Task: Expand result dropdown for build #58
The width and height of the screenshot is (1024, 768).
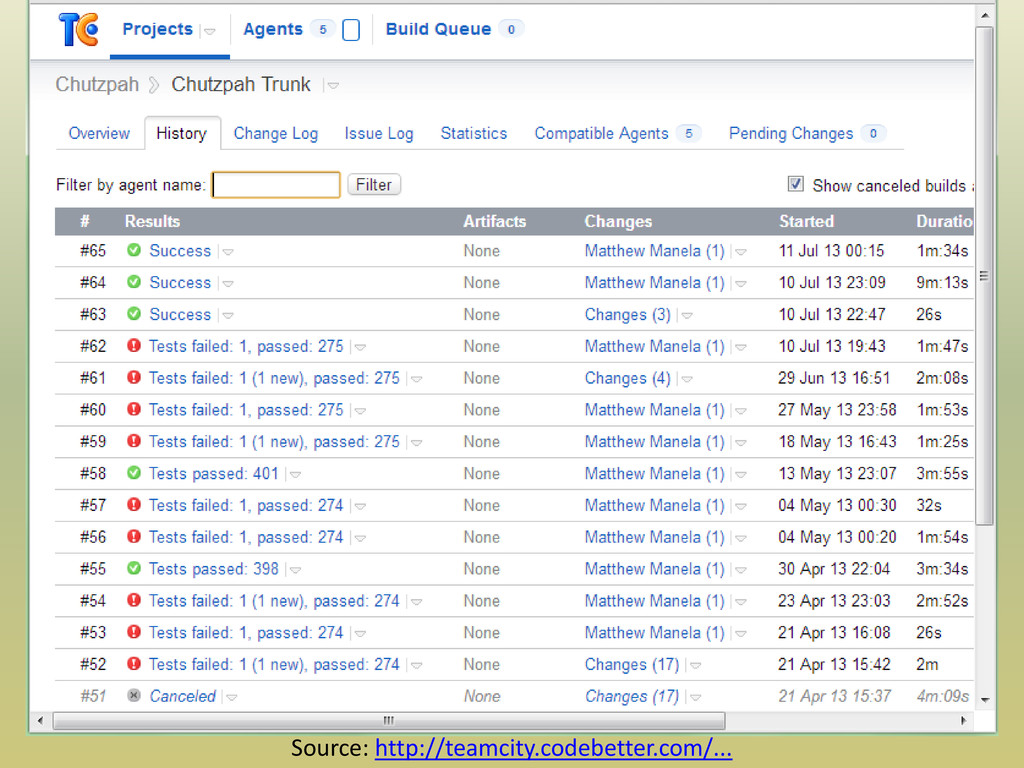Action: (x=295, y=474)
